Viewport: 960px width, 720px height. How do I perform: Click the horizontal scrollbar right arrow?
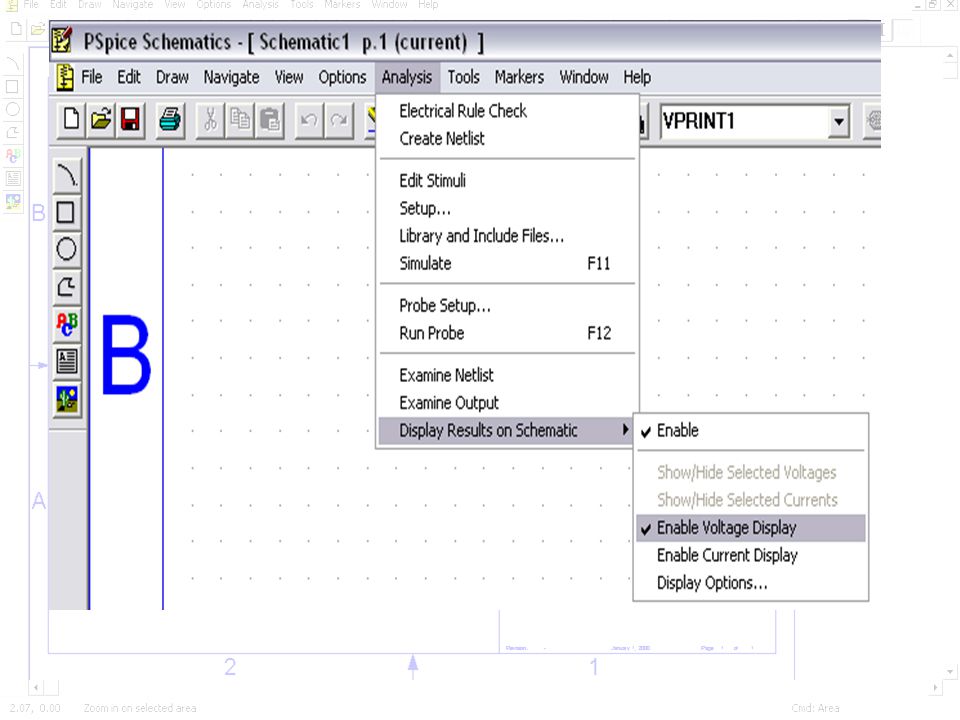click(935, 688)
